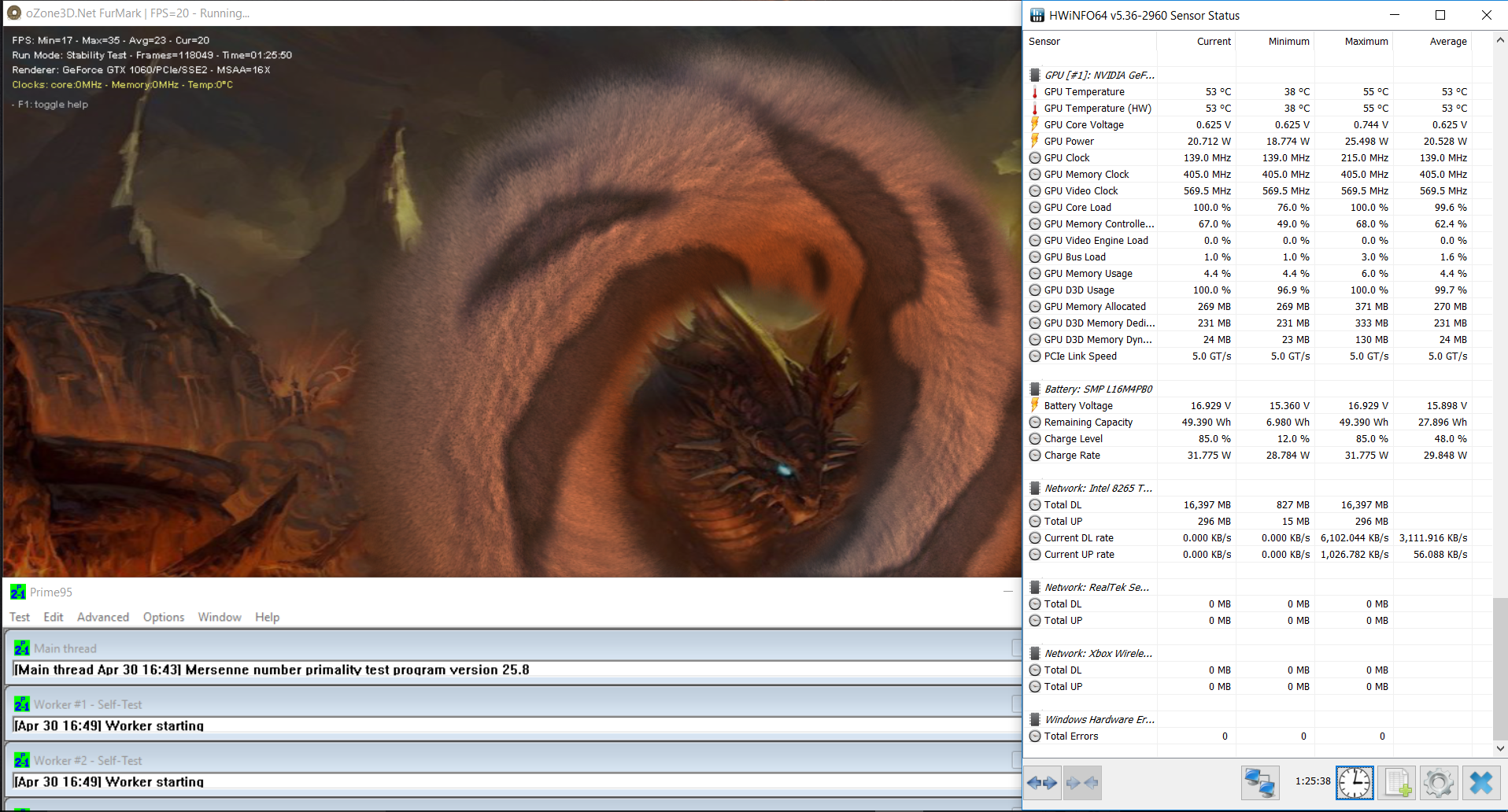1508x812 pixels.
Task: Select the GPU [#1]: NVIDIA GeF... group header
Action: click(x=1258, y=76)
